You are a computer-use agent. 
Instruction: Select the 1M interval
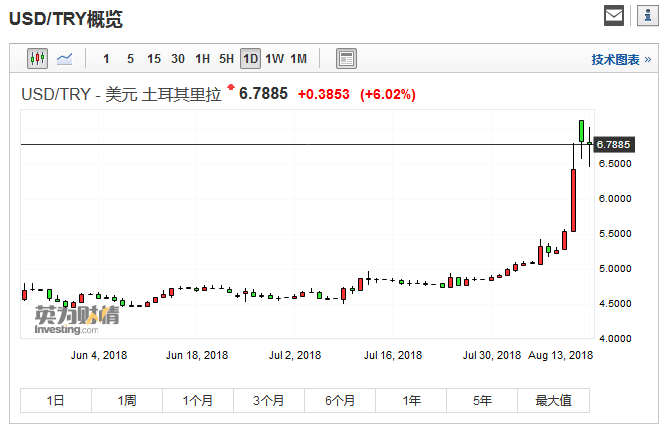(x=299, y=59)
